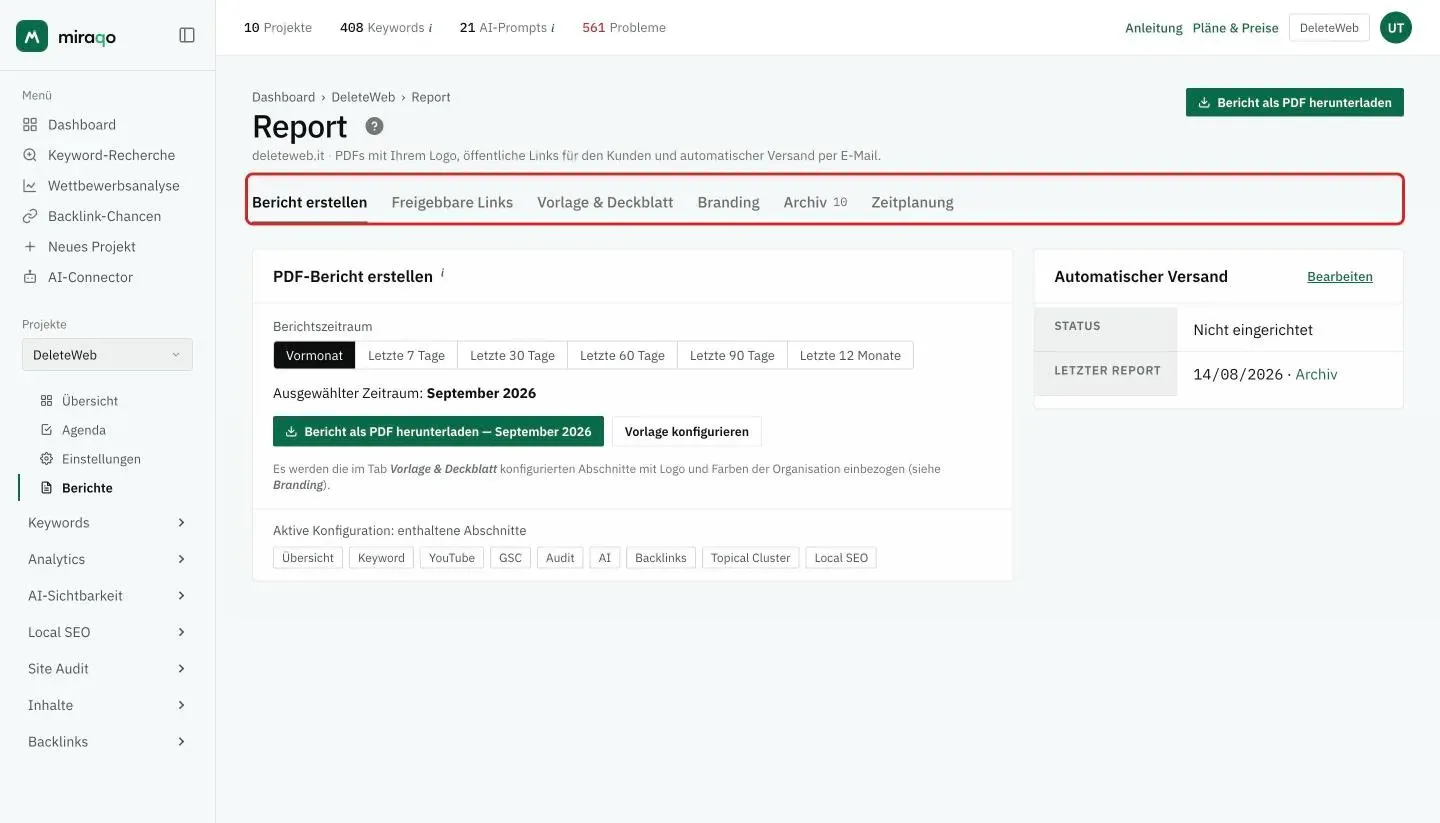Open the Branding tab

728,202
